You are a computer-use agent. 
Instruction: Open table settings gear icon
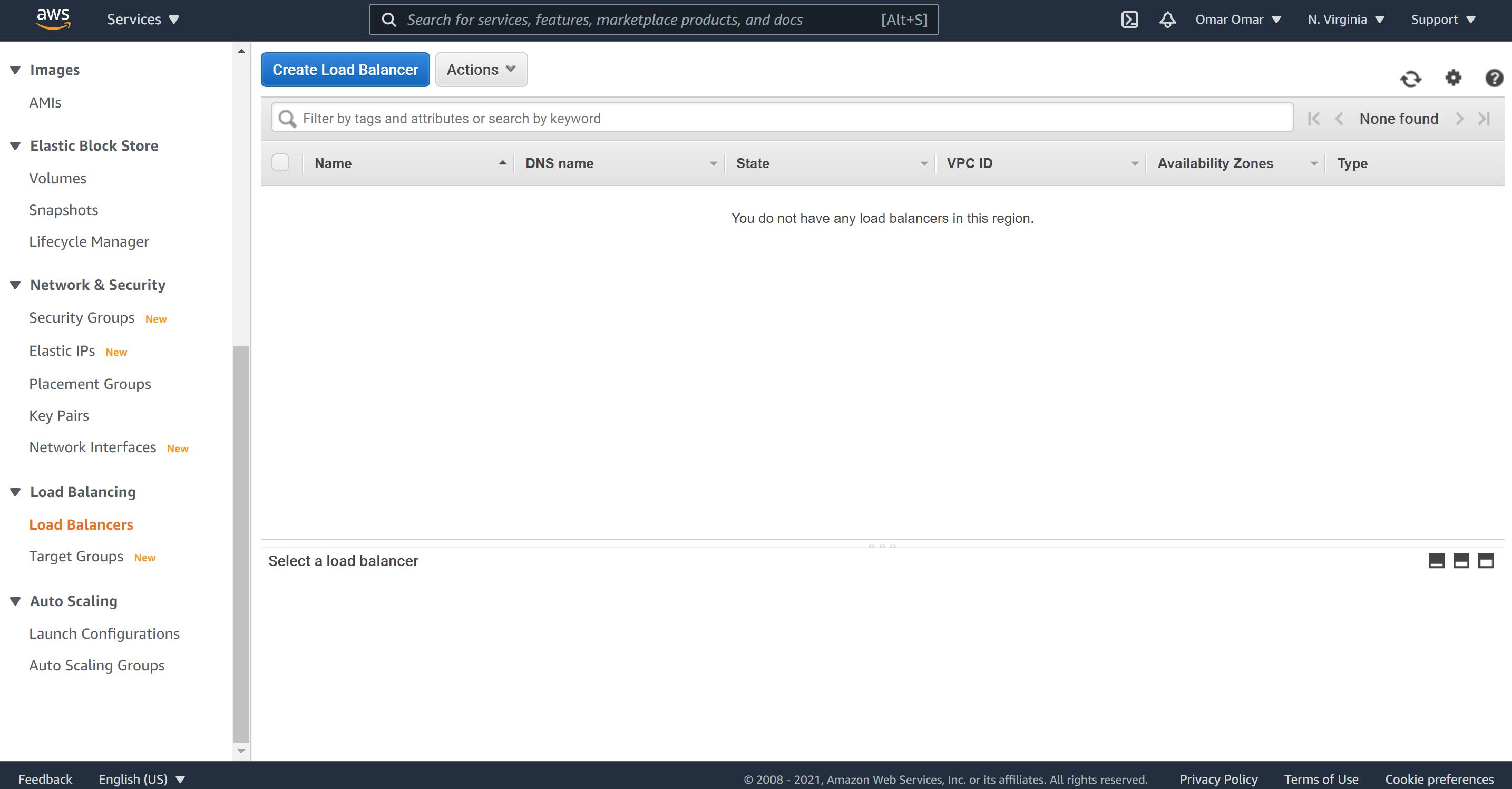pos(1454,77)
